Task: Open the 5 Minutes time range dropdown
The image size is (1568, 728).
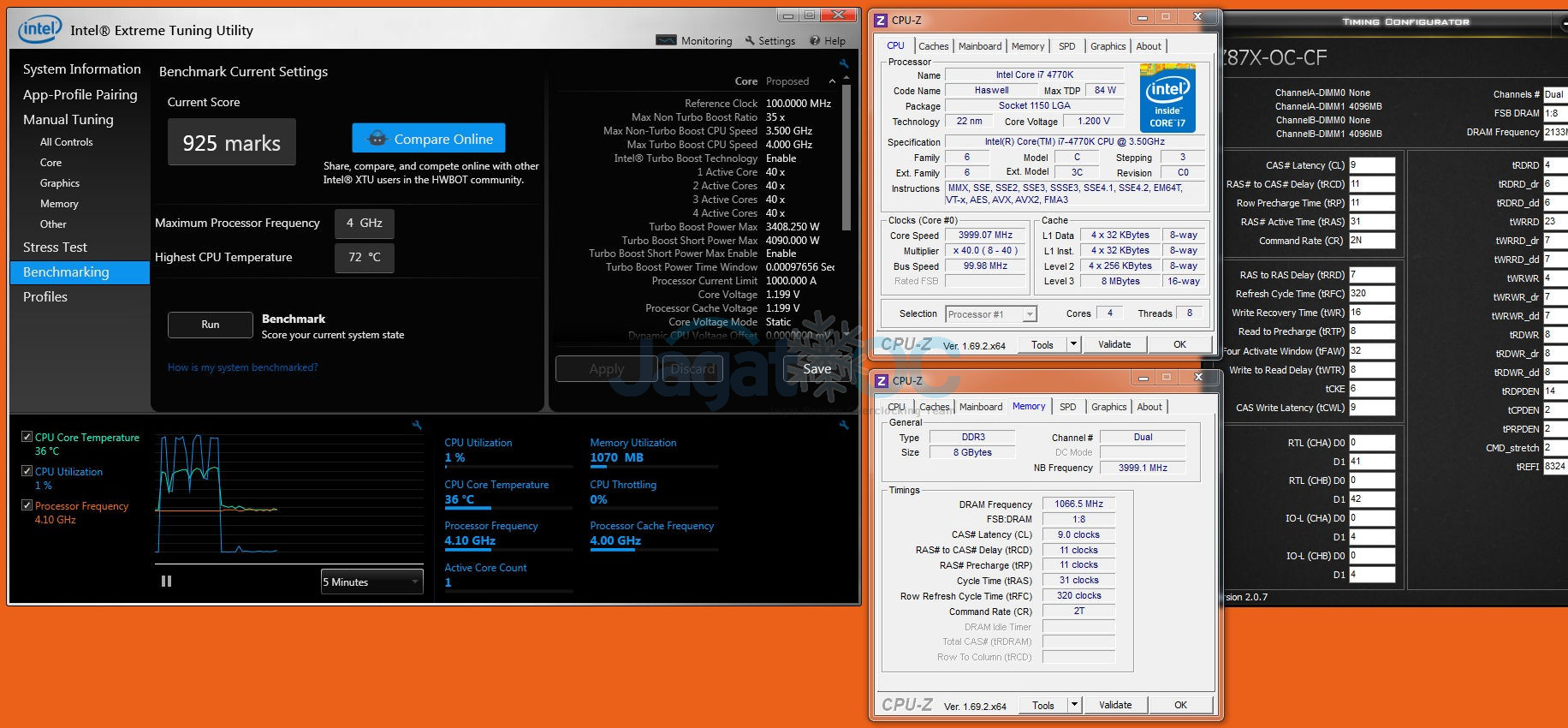Action: 372,582
